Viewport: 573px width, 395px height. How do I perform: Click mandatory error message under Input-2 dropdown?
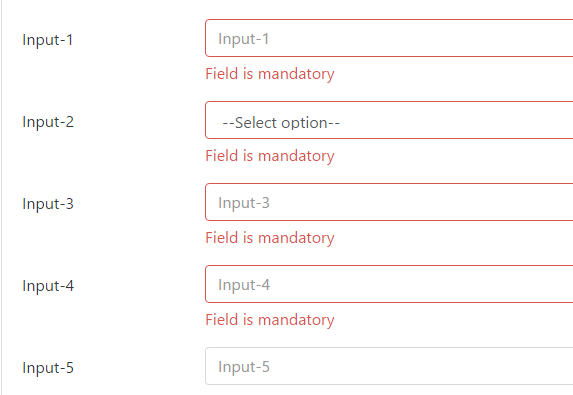(270, 156)
